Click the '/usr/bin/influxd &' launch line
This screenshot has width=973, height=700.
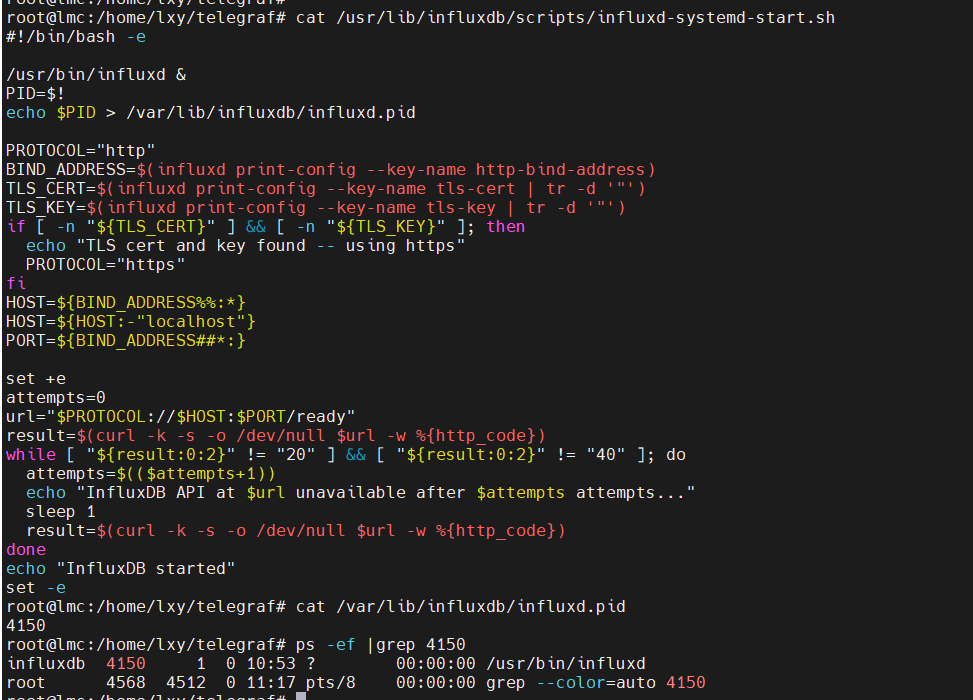(x=96, y=74)
